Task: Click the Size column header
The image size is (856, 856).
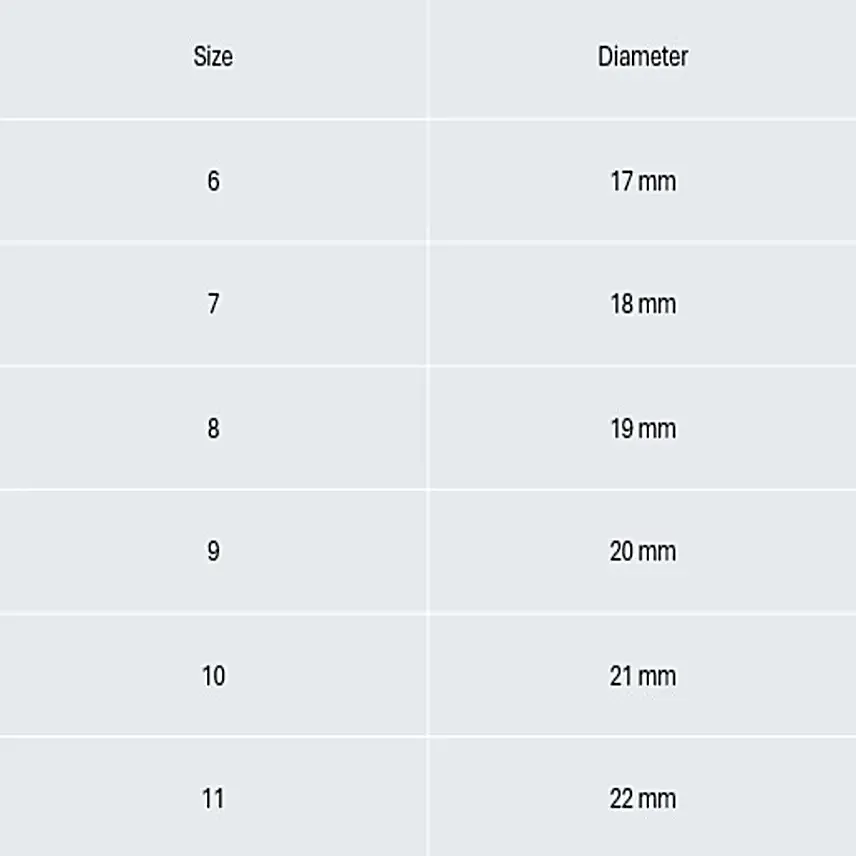Action: (213, 58)
